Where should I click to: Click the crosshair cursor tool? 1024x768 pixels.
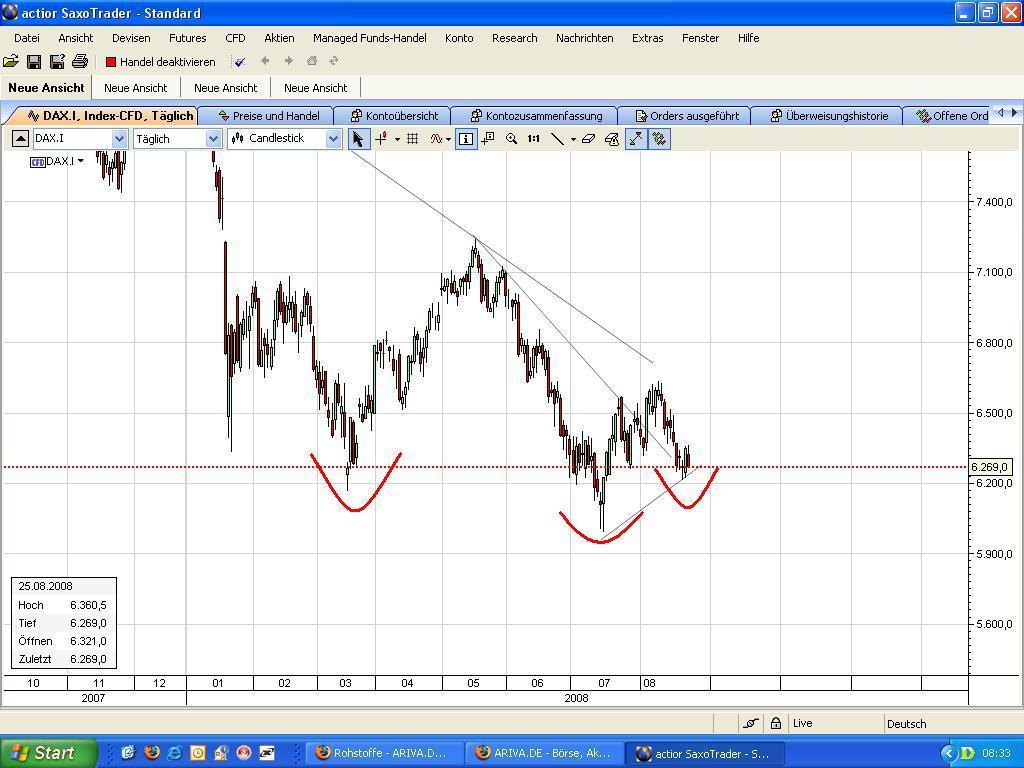pos(381,138)
